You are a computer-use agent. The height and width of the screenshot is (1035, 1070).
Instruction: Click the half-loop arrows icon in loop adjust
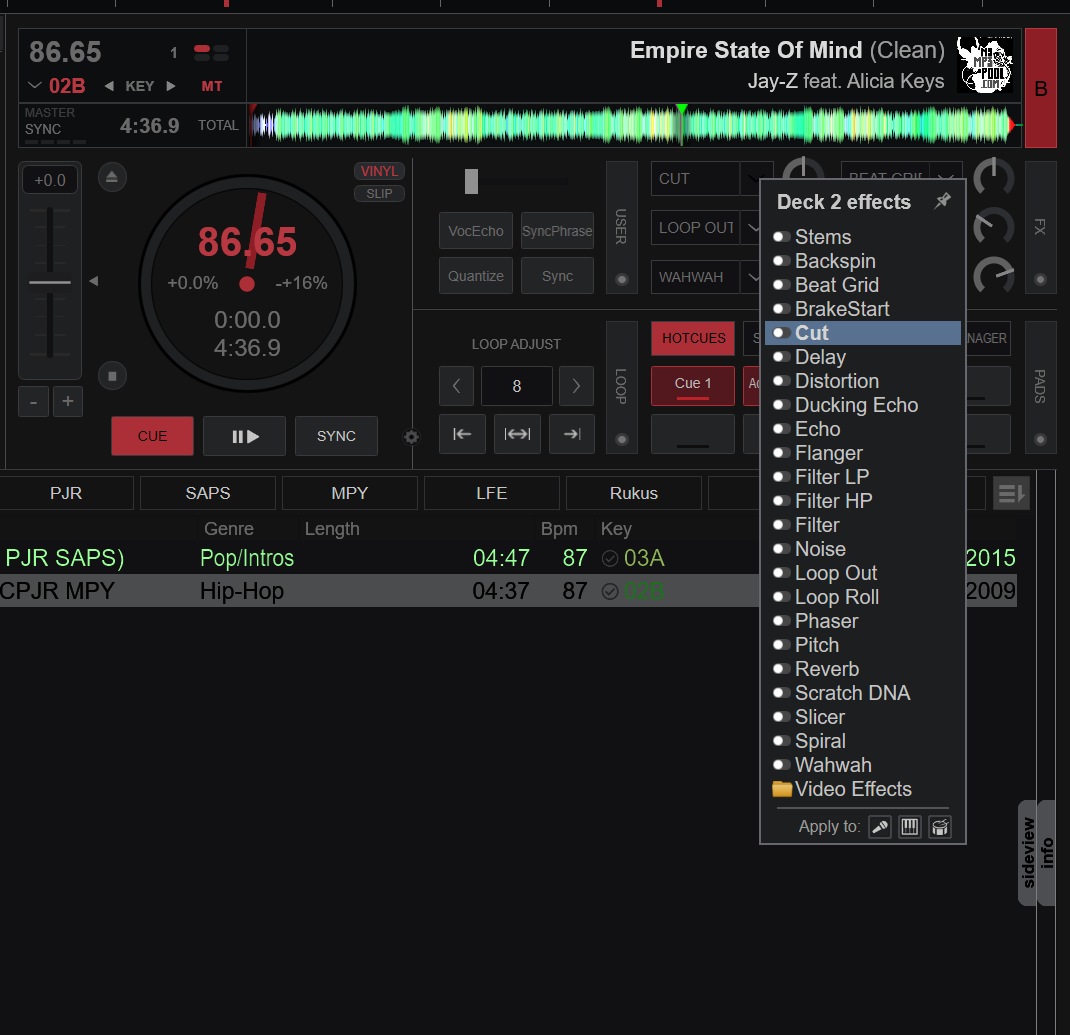tap(517, 434)
